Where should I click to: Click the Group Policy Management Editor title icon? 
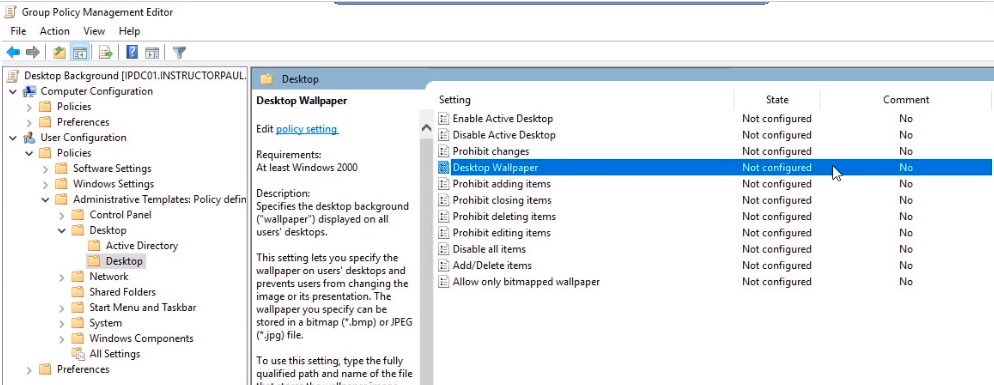[11, 12]
